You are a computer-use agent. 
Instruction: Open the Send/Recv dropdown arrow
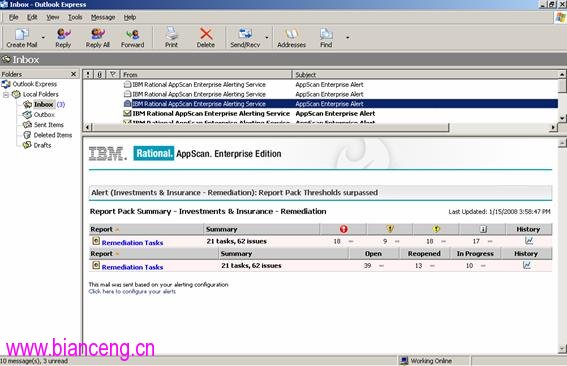coord(267,37)
